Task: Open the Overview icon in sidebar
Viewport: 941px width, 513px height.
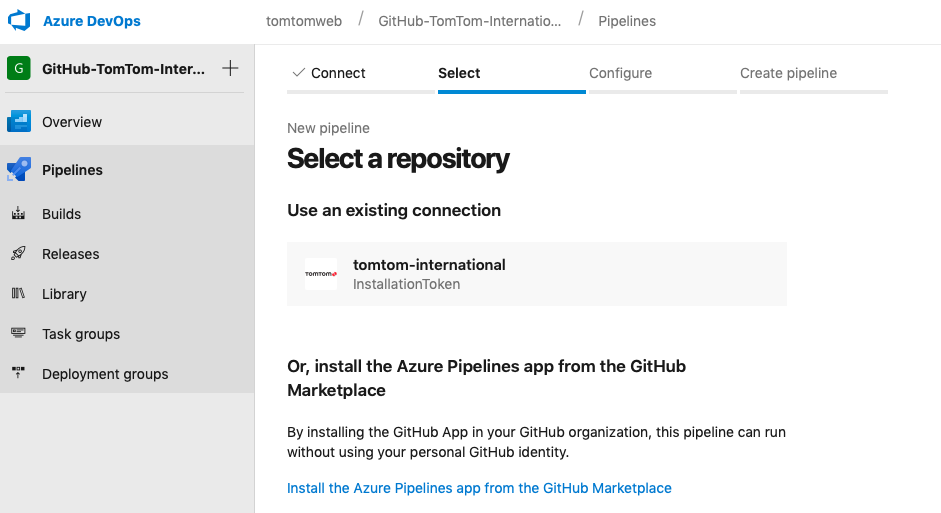Action: 19,122
